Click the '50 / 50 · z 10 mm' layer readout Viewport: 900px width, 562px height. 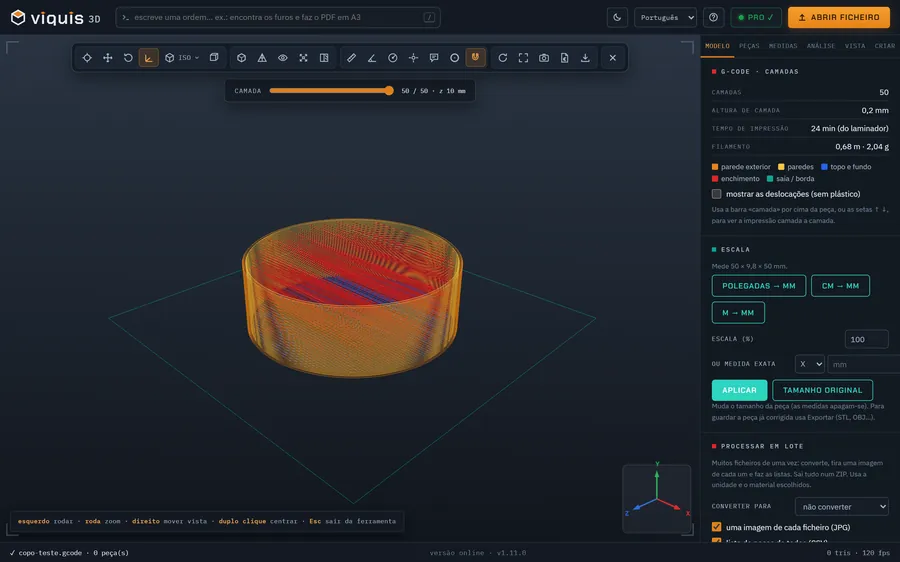point(433,91)
